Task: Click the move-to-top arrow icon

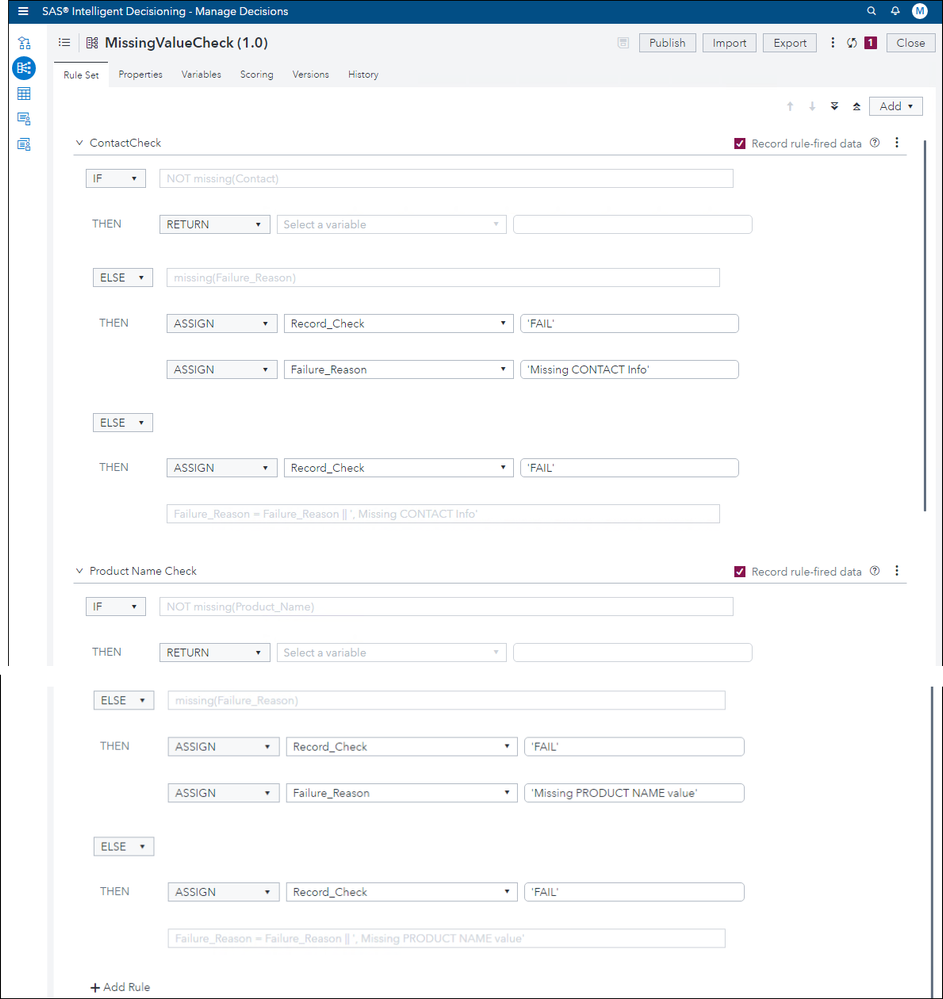Action: click(856, 106)
